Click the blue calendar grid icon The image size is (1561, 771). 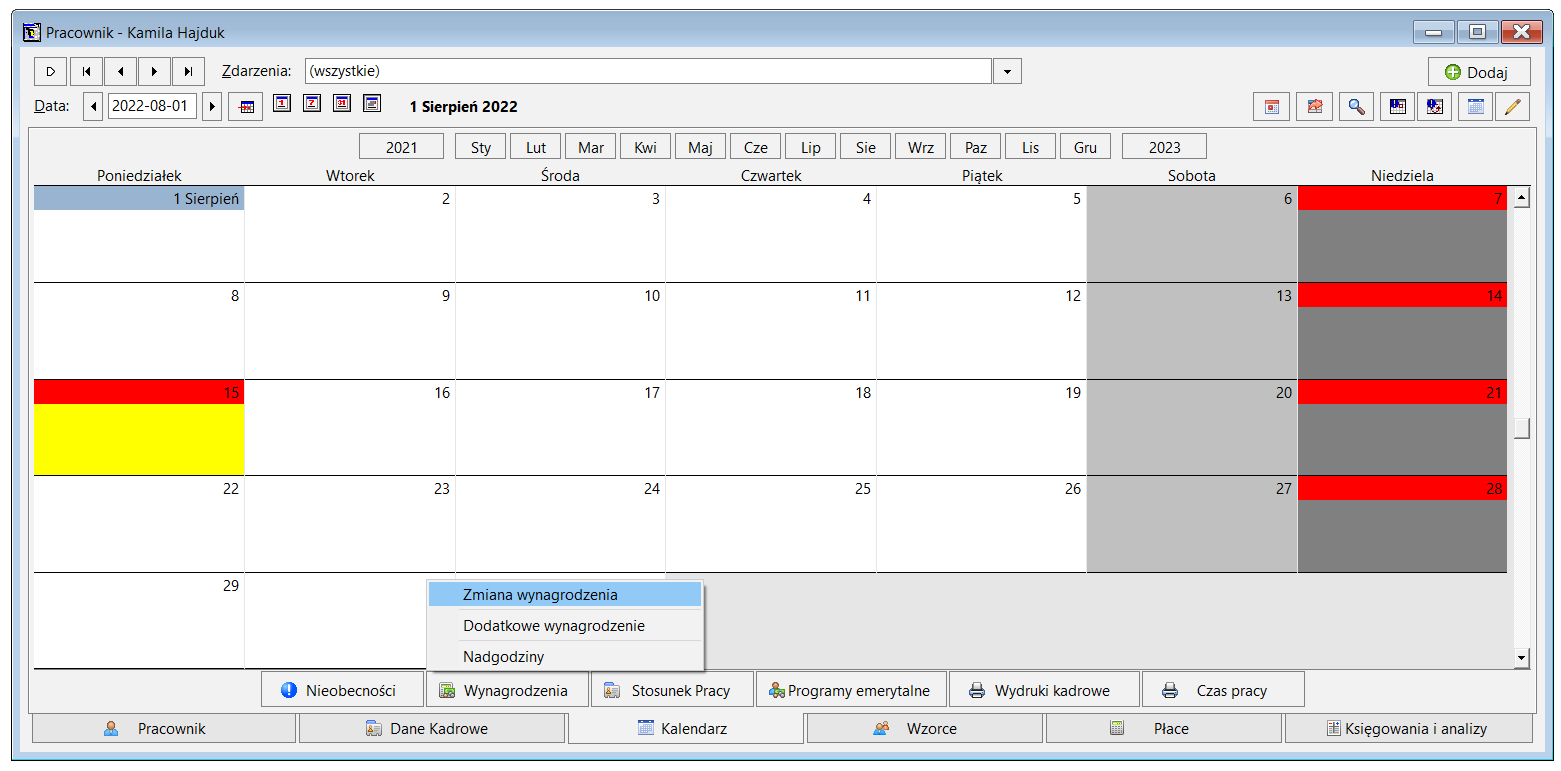1475,106
